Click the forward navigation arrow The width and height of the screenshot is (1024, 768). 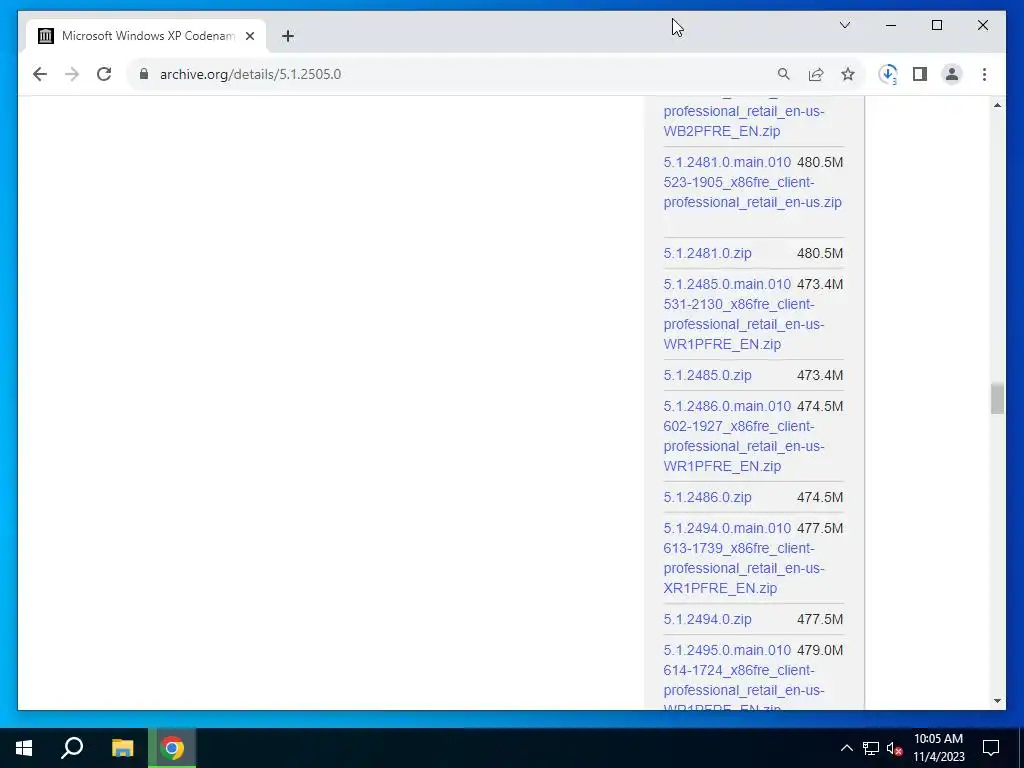pyautogui.click(x=72, y=74)
